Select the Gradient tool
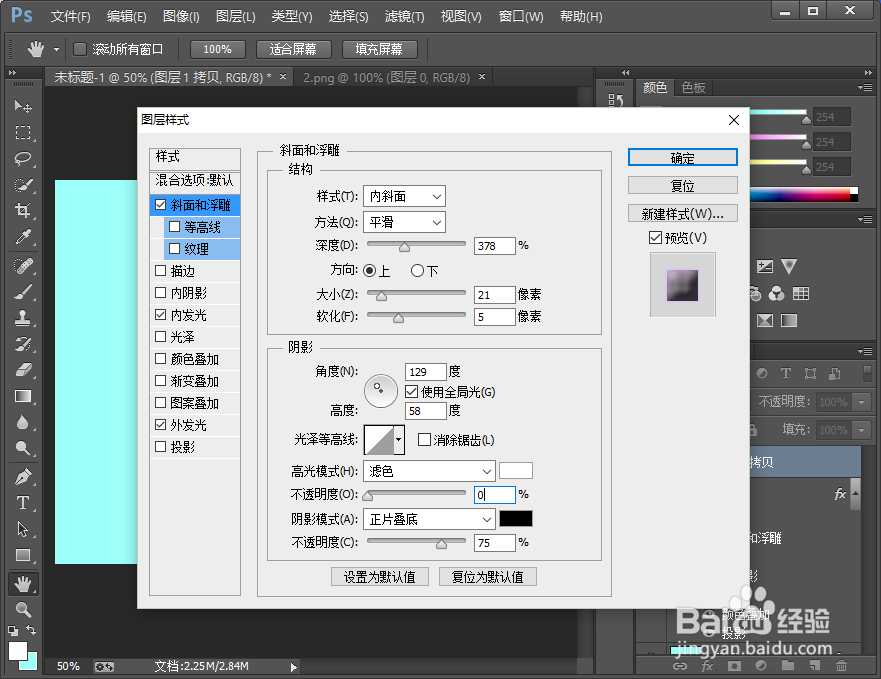The image size is (881, 679). [x=23, y=396]
